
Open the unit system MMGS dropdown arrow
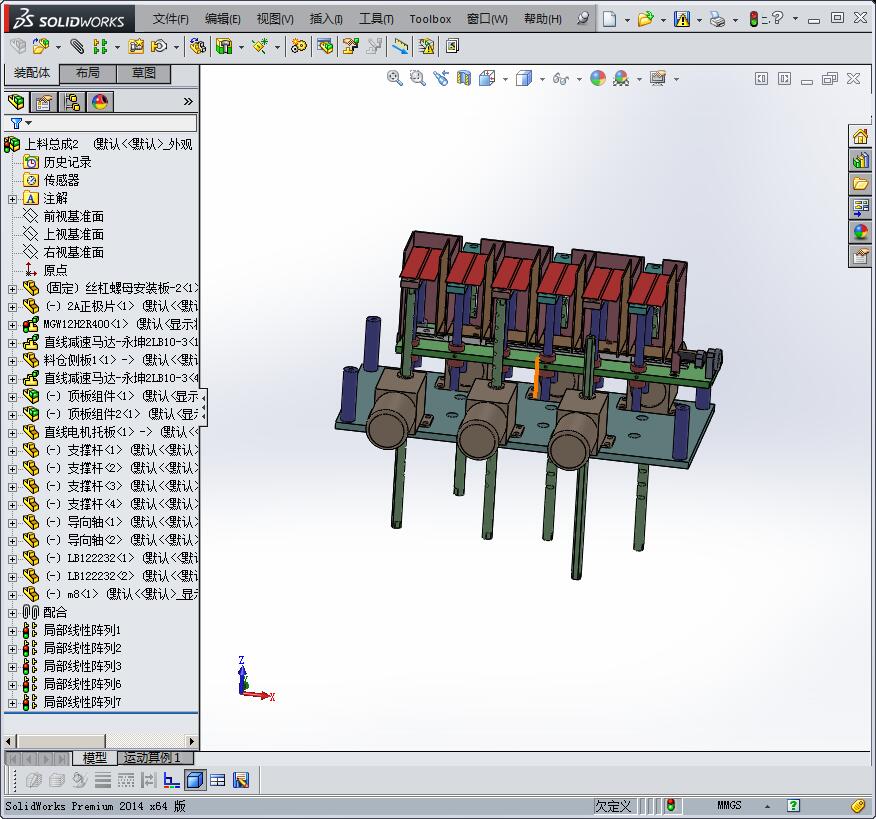coord(767,806)
